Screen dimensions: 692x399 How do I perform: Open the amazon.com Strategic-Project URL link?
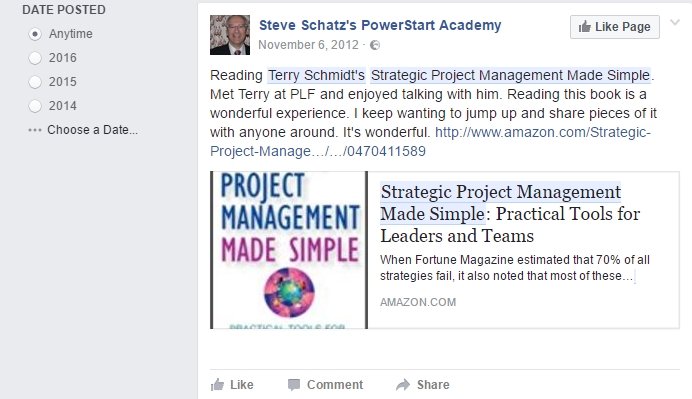click(x=430, y=142)
